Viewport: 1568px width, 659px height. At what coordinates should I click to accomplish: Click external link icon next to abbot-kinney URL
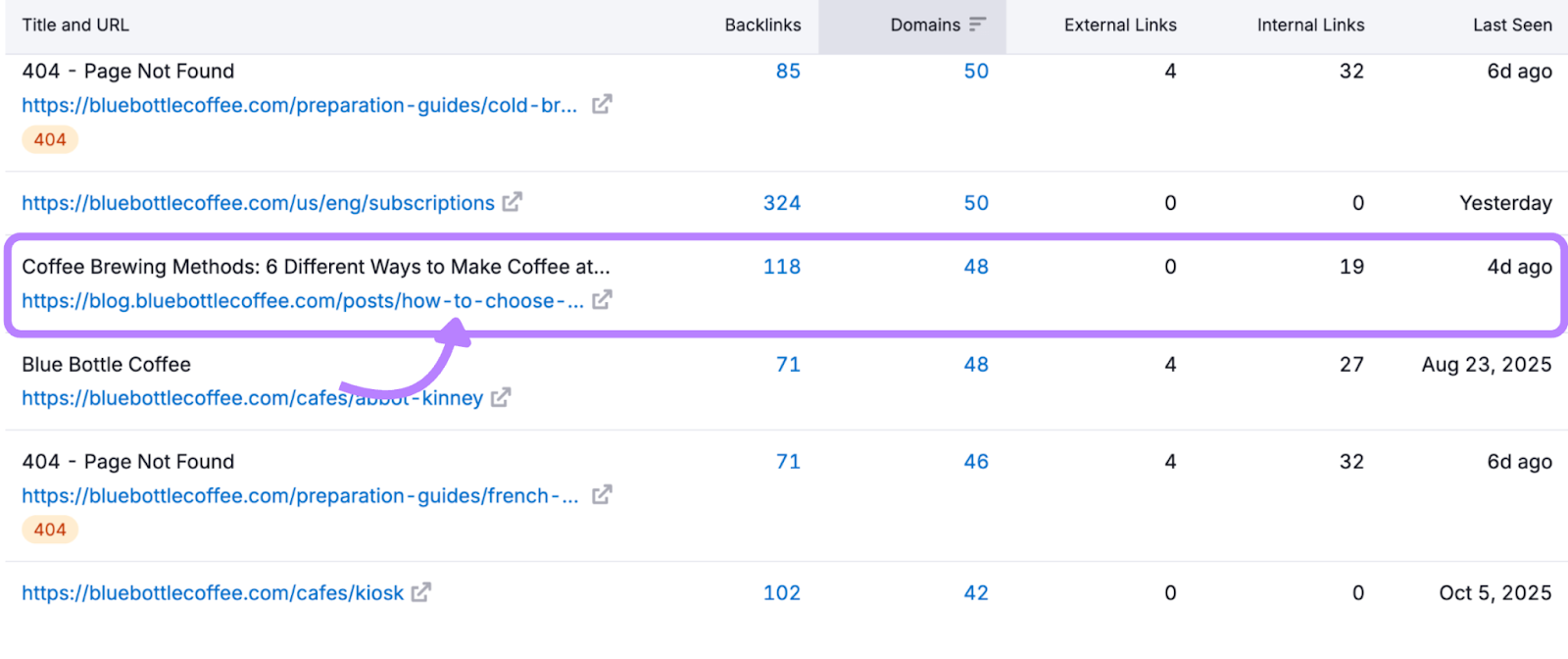501,397
